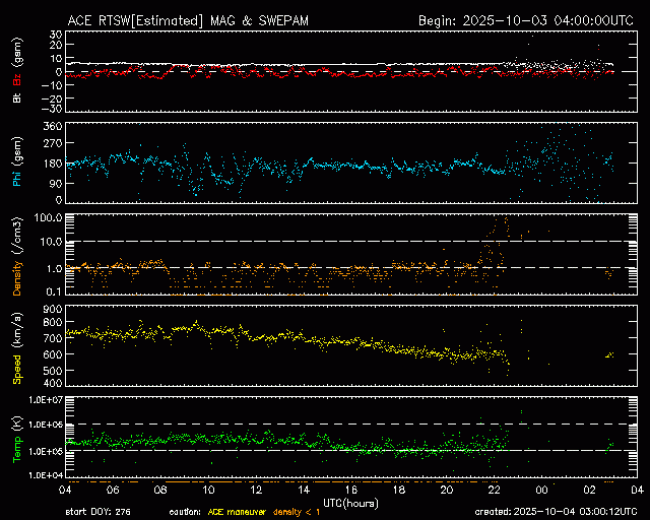Screen dimensions: 650x520
Task: Click the start DOY: 276 text
Action: (x=97, y=512)
